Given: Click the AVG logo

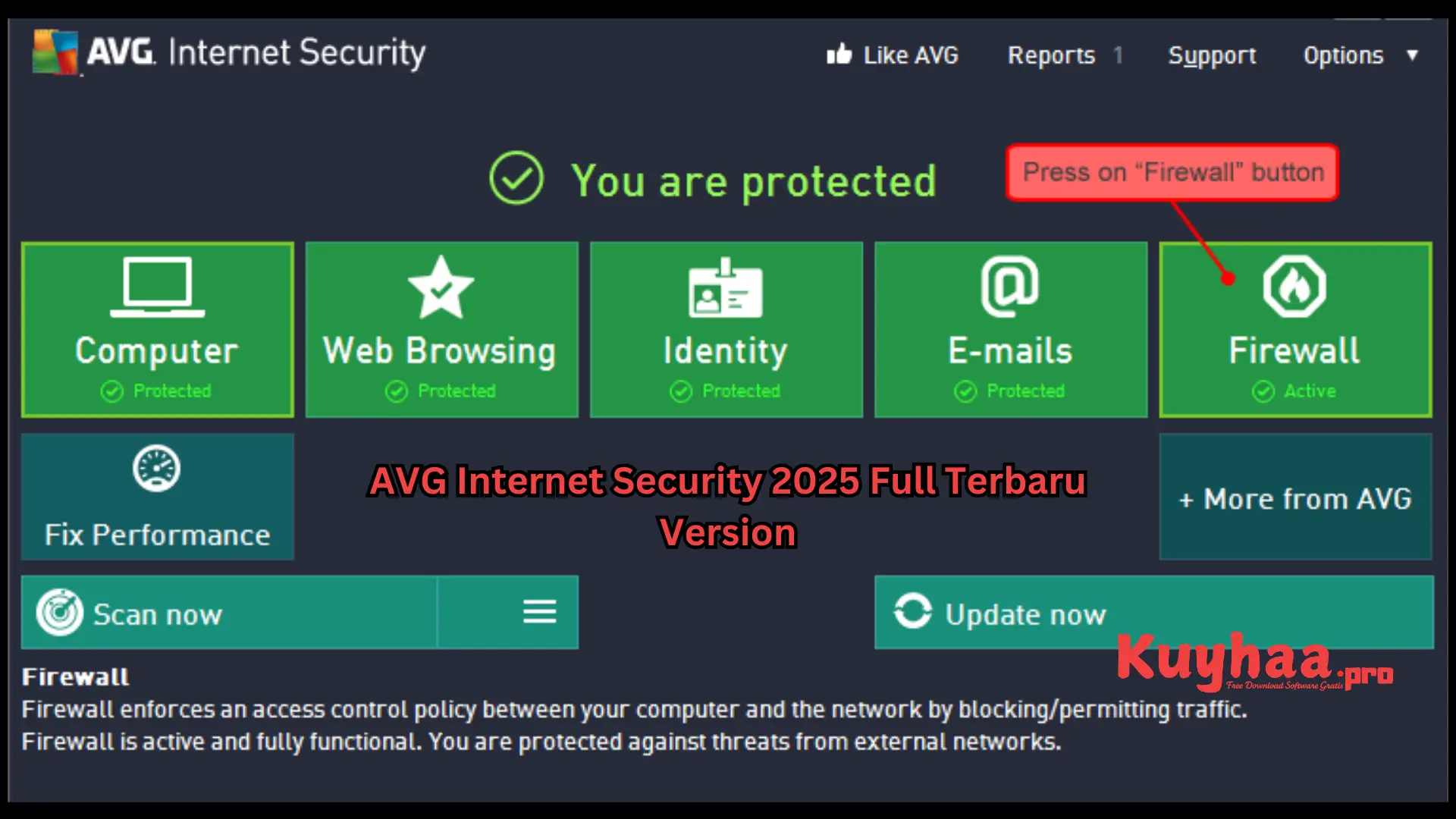Looking at the screenshot, I should [55, 52].
